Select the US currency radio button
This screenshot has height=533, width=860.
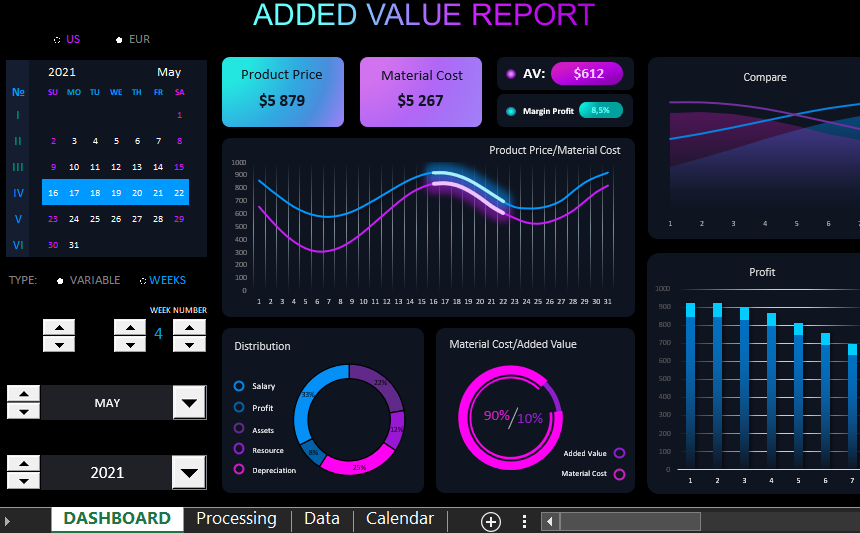[57, 40]
